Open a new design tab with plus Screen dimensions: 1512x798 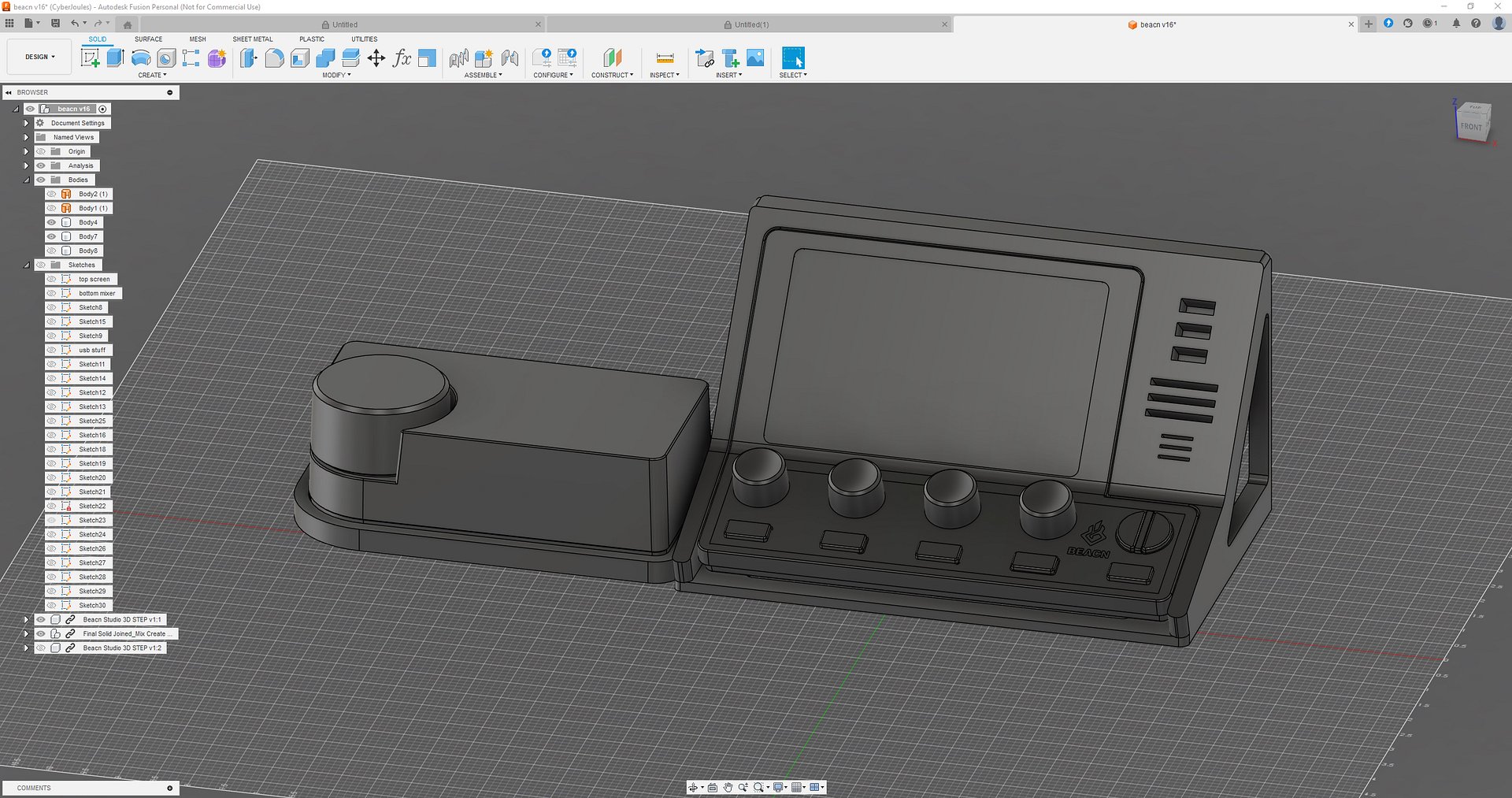1369,24
